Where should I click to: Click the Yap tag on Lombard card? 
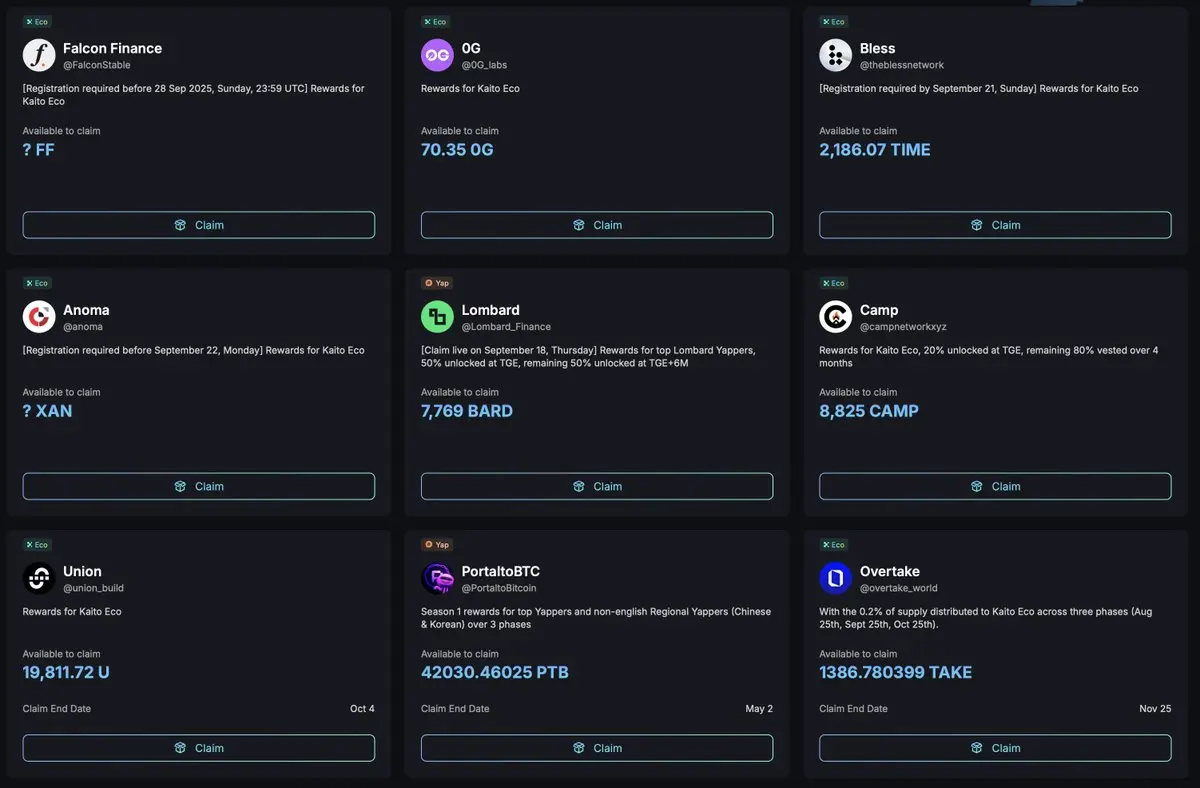(x=437, y=283)
